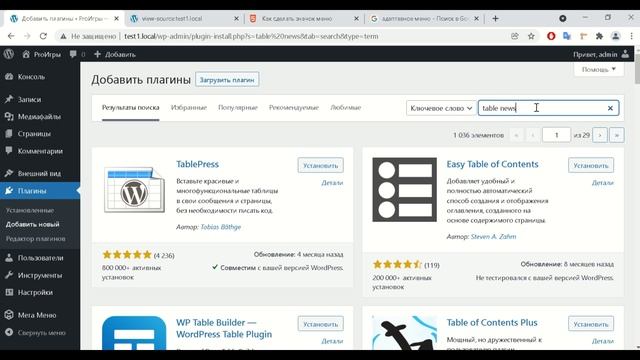Install Easy Table of Contents plugin
The height and width of the screenshot is (360, 640).
pyautogui.click(x=591, y=165)
